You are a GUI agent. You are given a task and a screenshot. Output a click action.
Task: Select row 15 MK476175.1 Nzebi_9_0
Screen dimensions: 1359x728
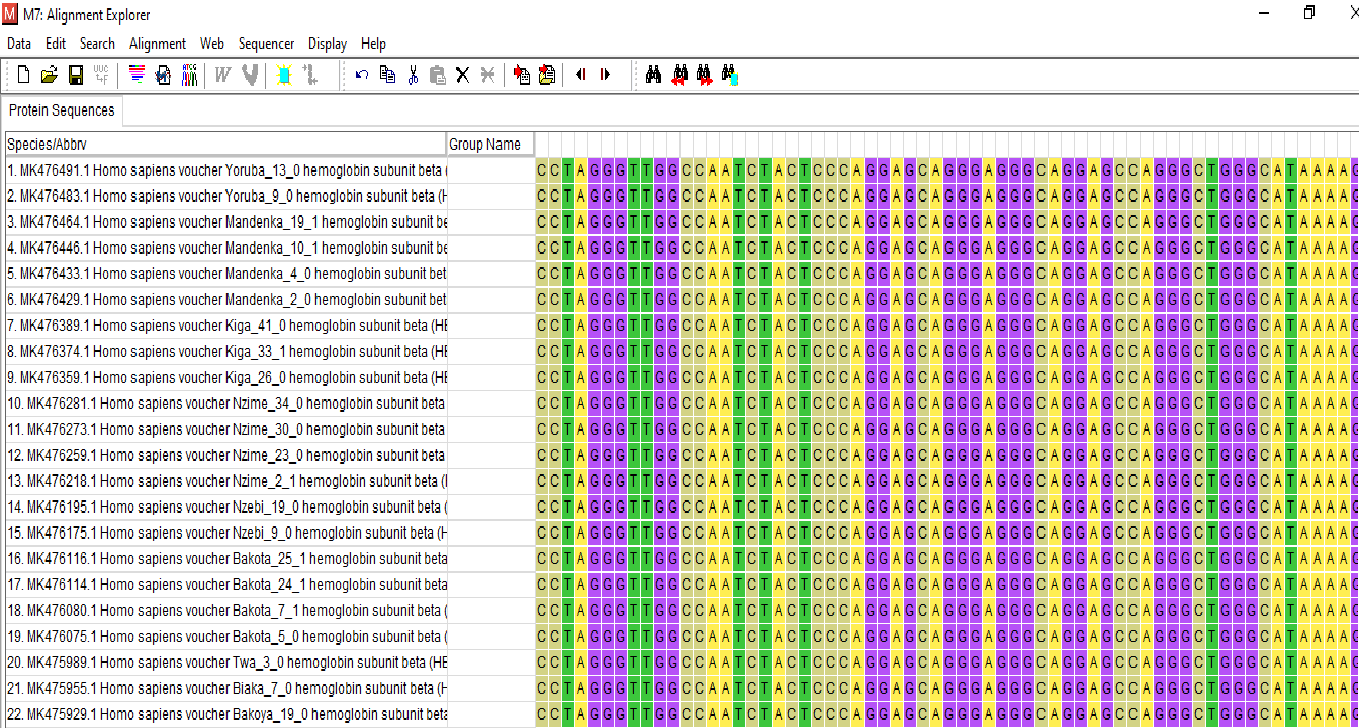pos(226,533)
